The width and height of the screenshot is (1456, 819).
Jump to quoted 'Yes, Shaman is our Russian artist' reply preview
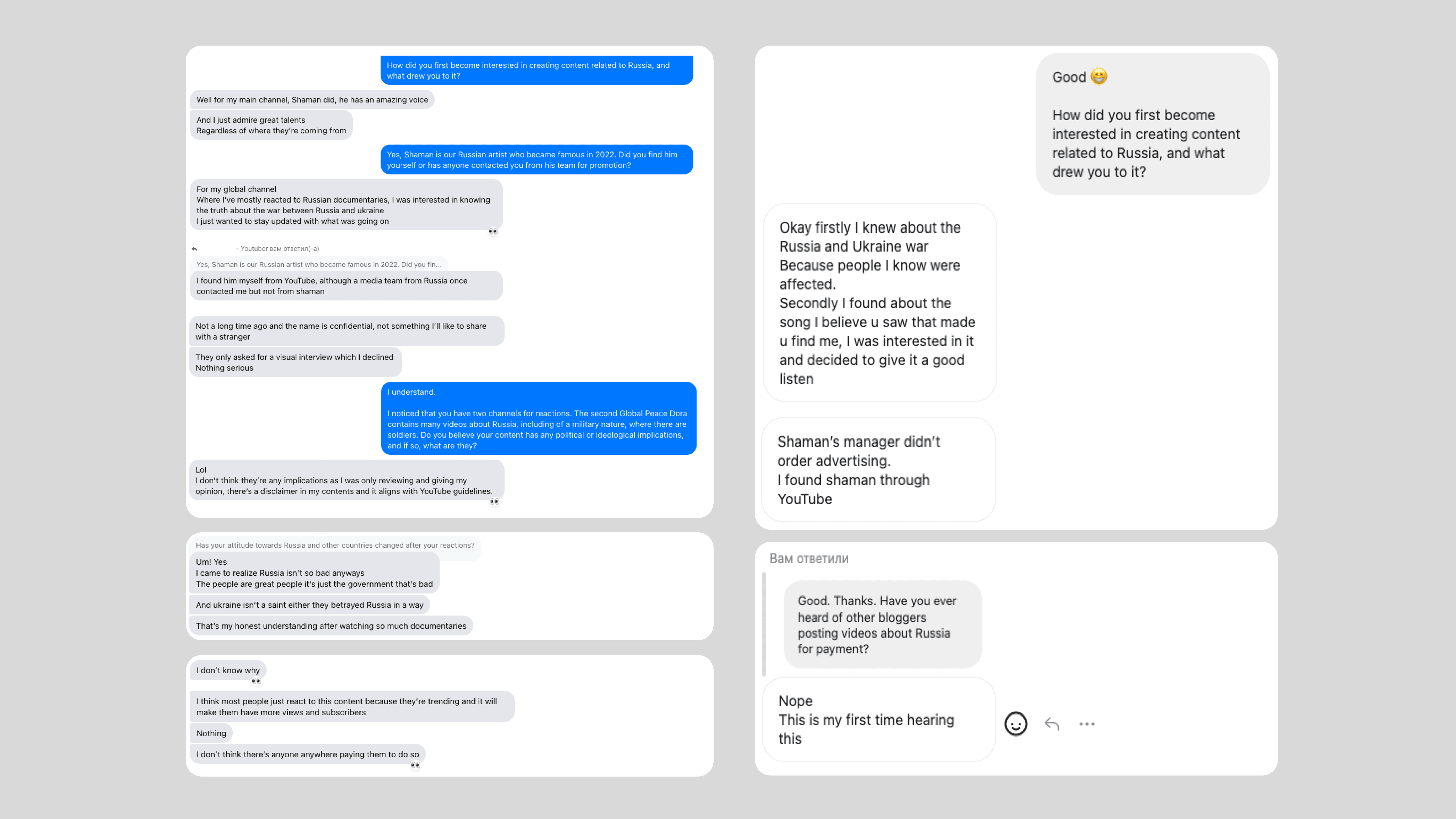(319, 265)
